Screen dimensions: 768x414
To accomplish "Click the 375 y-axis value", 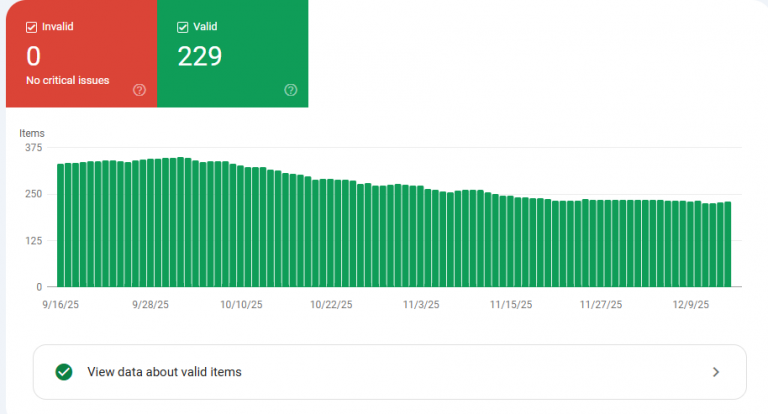I will tap(33, 147).
